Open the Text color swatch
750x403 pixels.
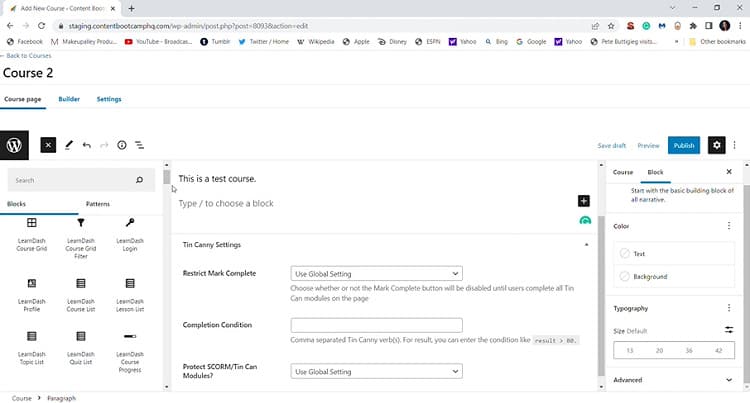[x=674, y=253]
